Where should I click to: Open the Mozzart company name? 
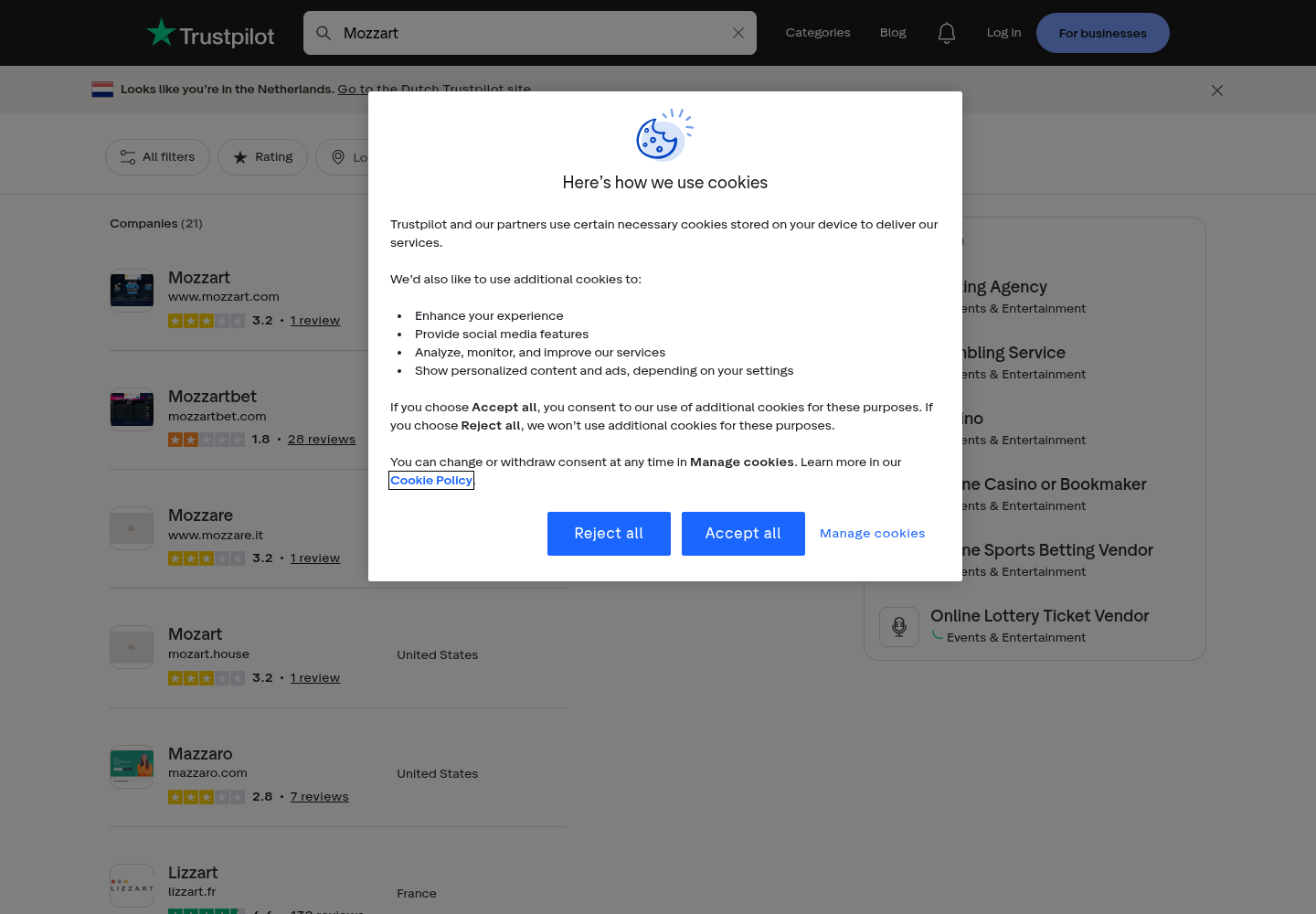pyautogui.click(x=199, y=278)
